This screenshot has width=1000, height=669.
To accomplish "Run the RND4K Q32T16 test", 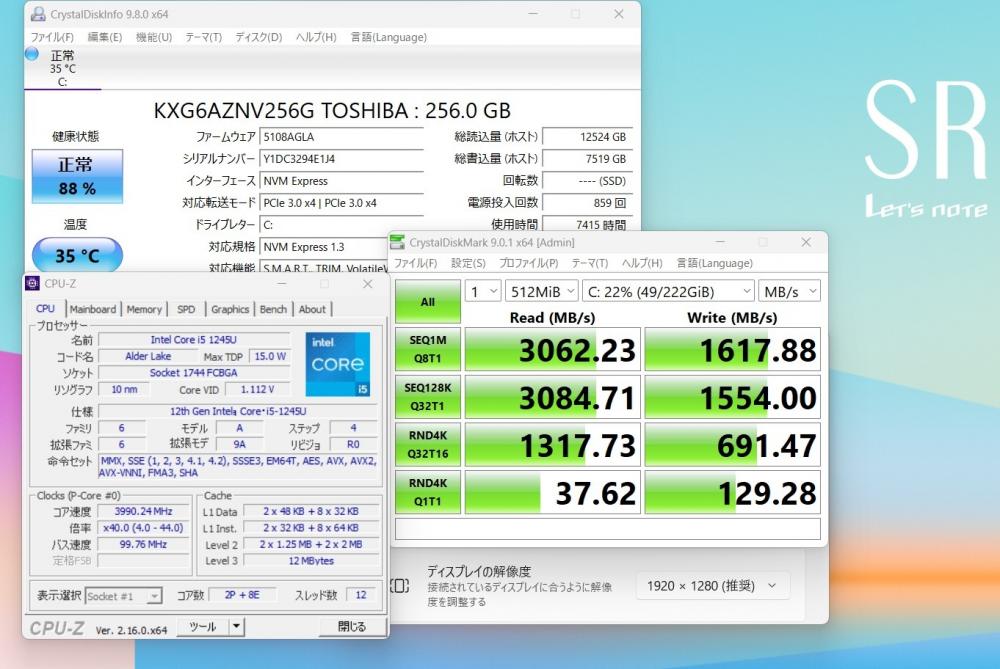I will [427, 445].
